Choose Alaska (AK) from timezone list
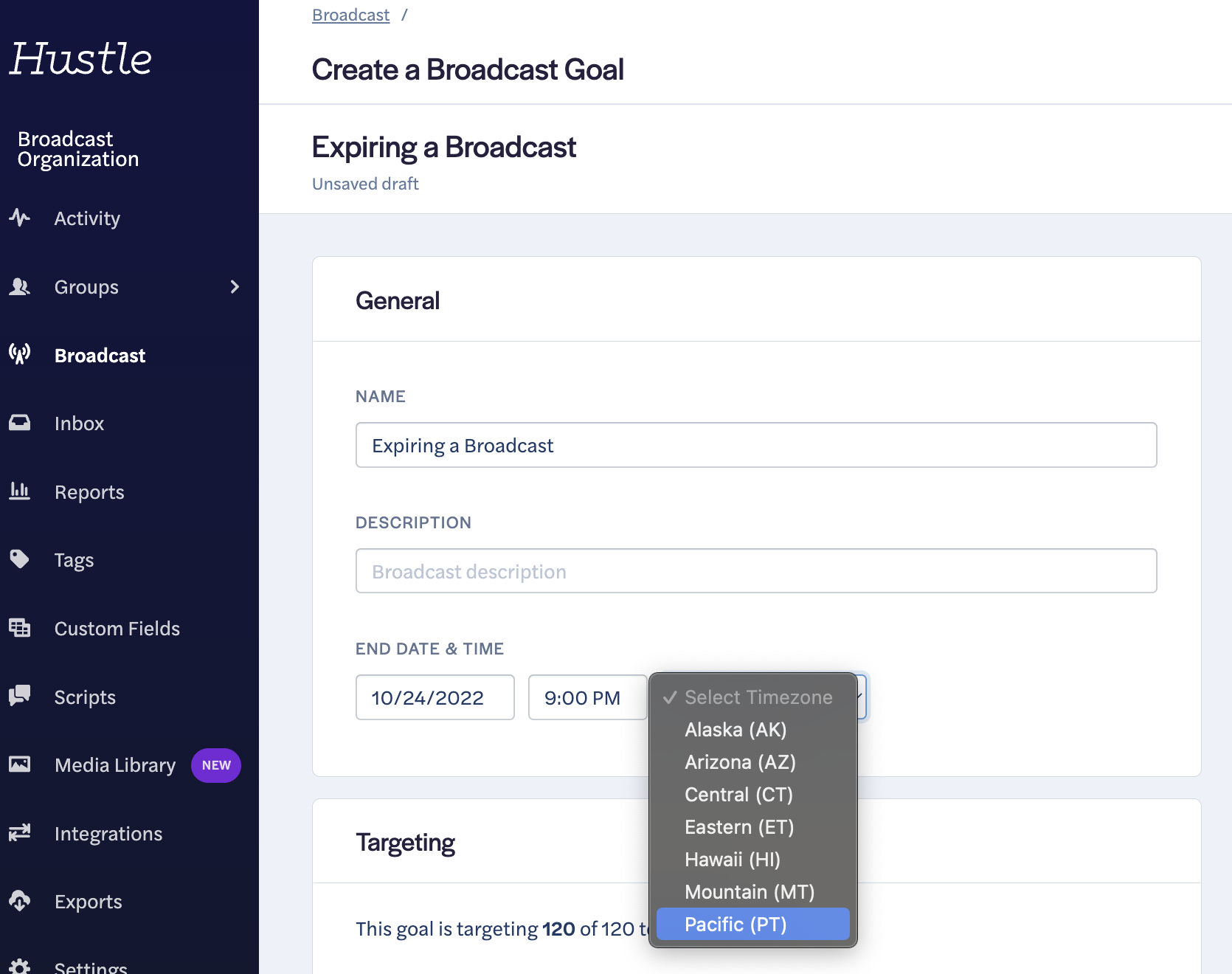The image size is (1232, 974). [752, 730]
